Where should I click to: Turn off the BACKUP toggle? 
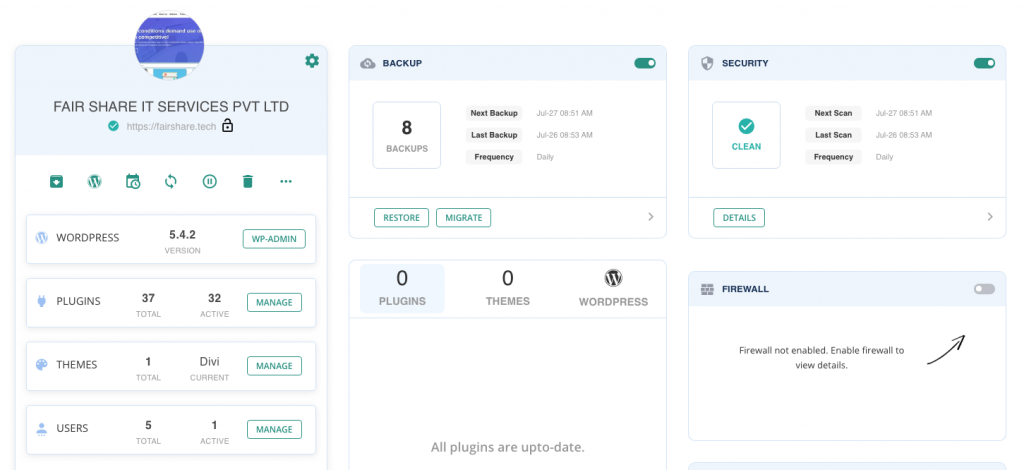(645, 63)
